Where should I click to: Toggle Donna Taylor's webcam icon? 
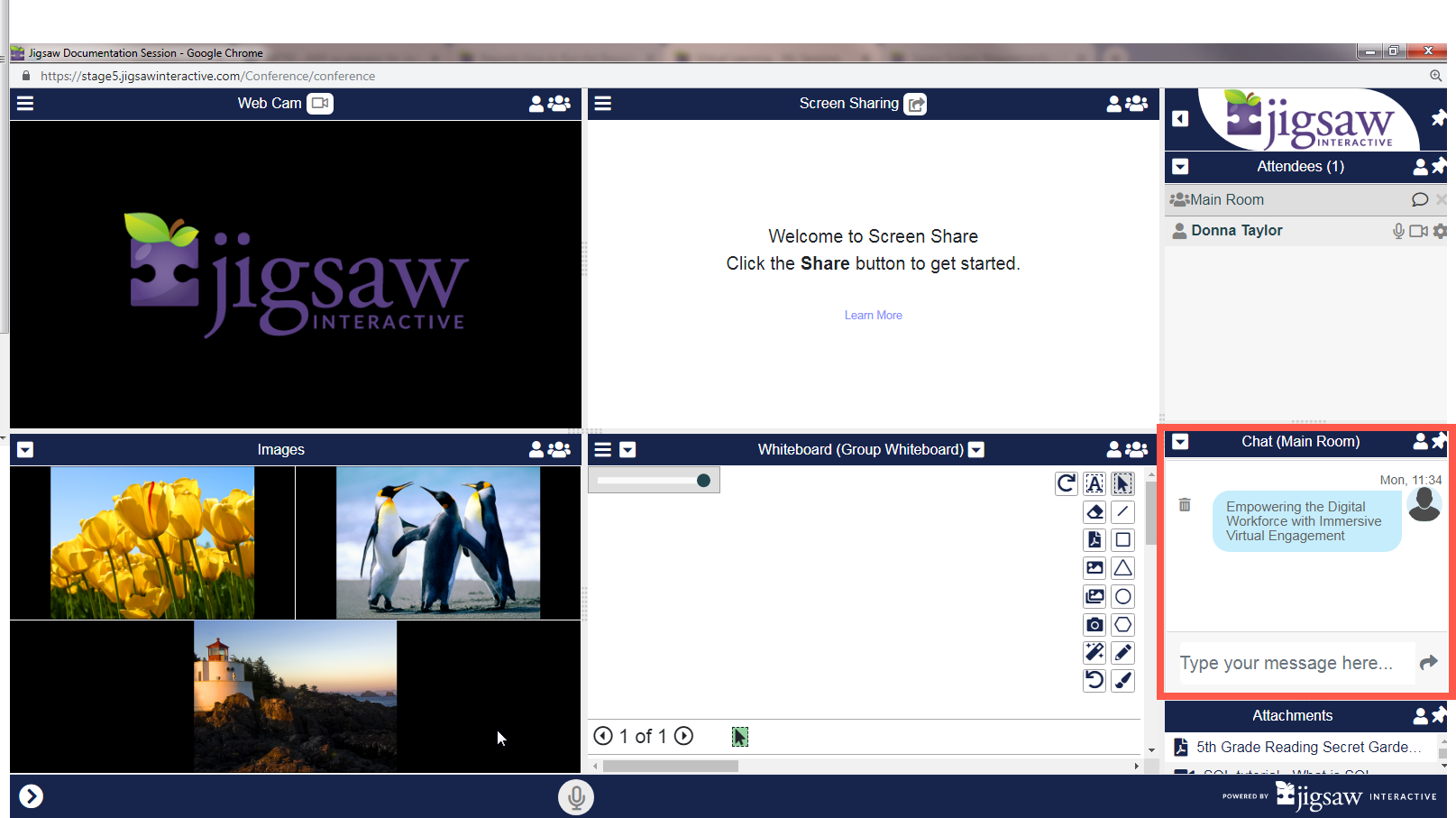click(x=1418, y=231)
